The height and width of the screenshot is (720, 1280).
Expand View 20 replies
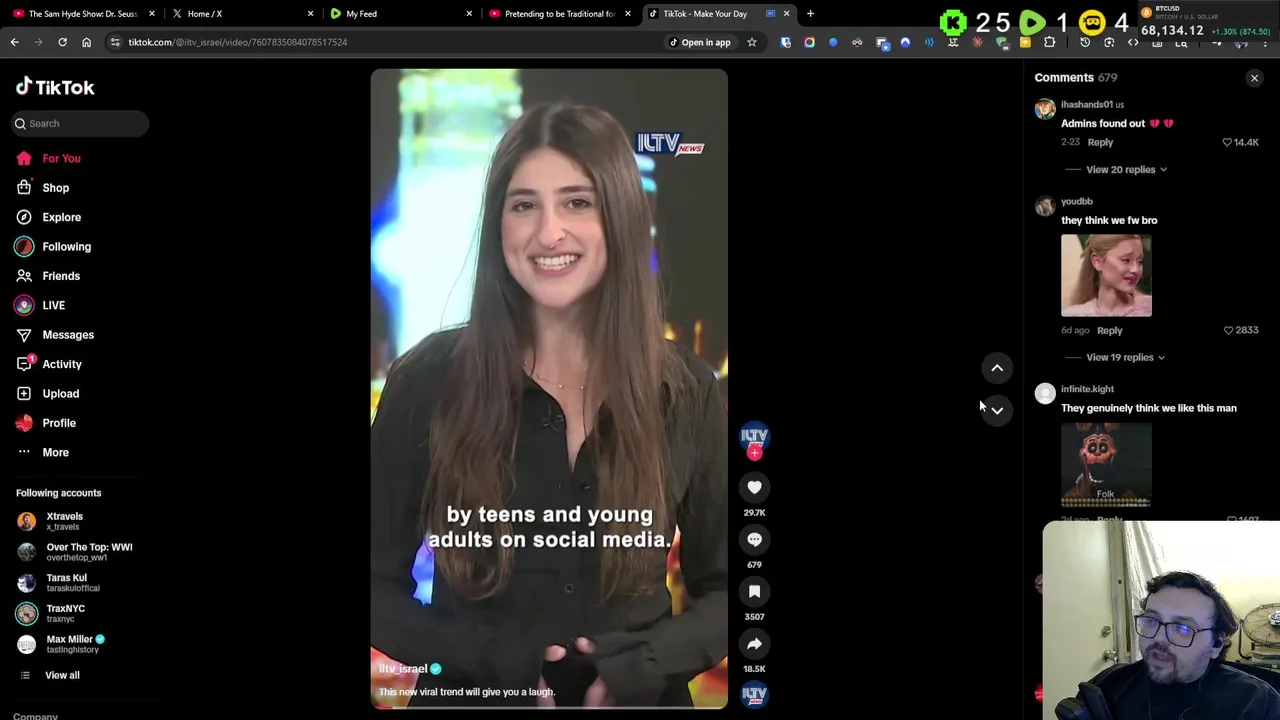1126,170
